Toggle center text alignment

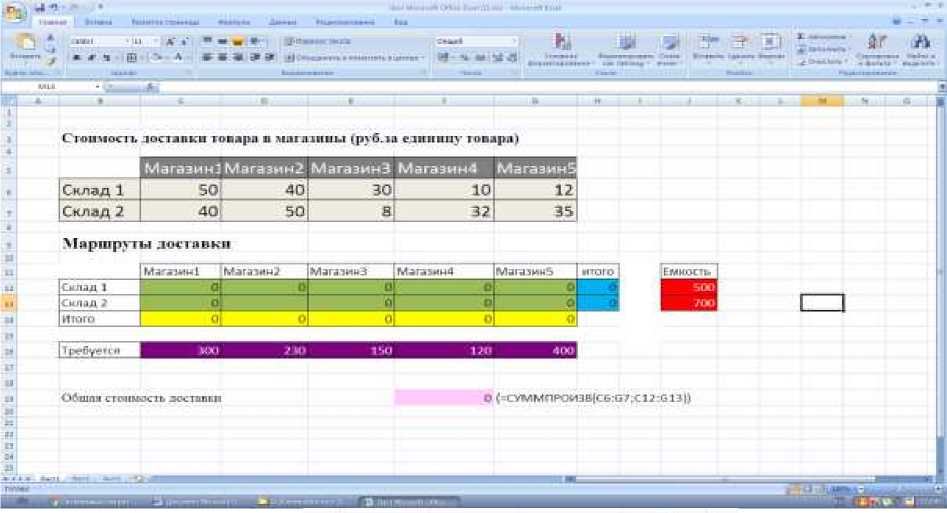pos(222,57)
